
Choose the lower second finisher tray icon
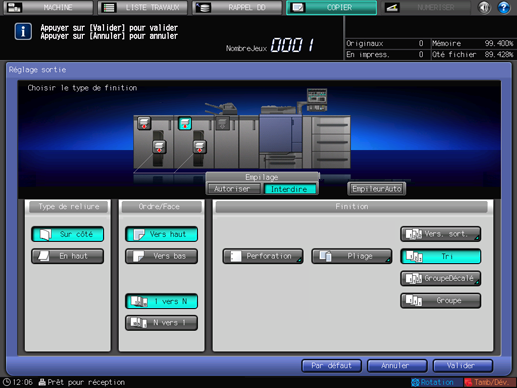[199, 147]
